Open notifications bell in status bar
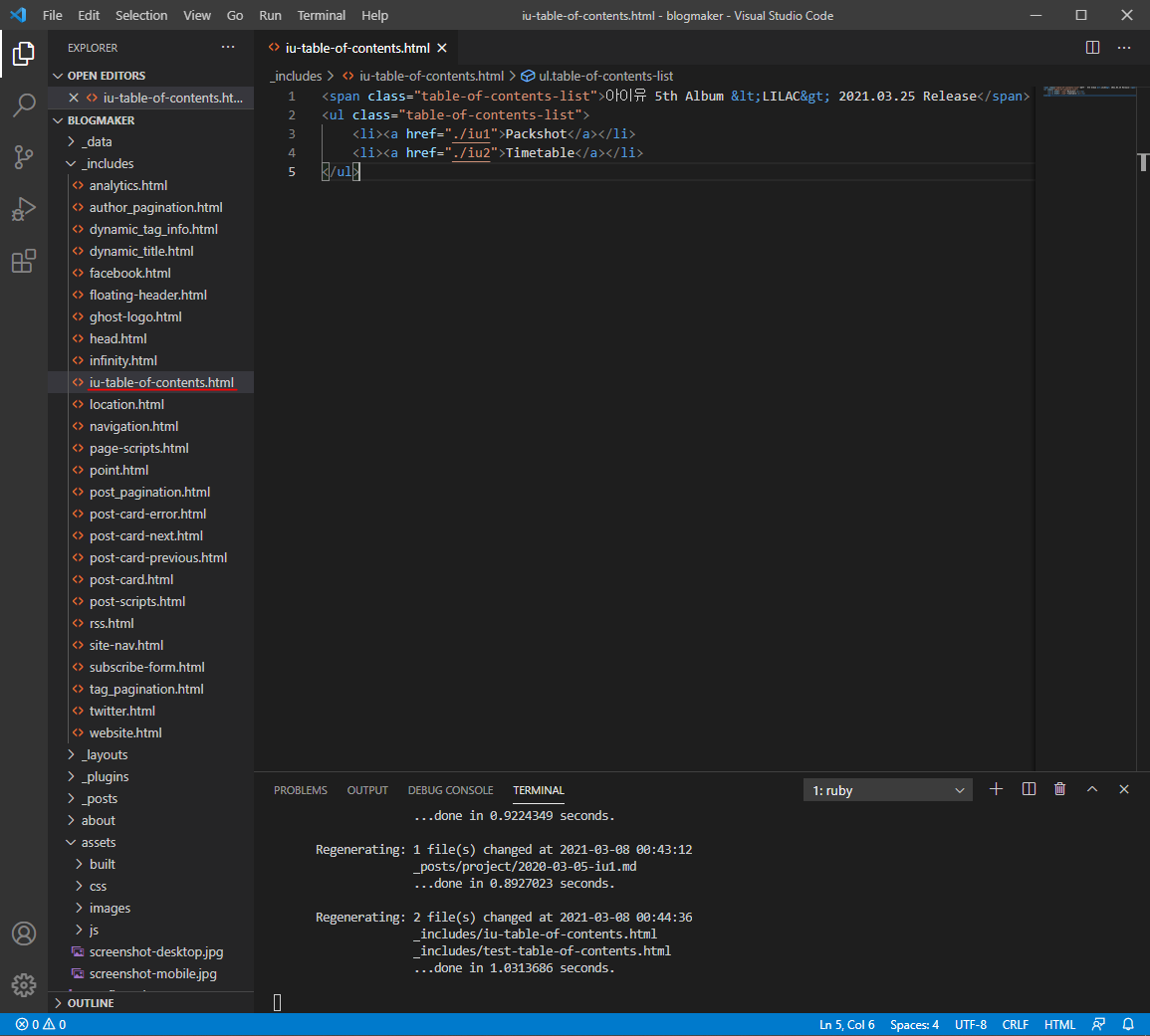This screenshot has width=1150, height=1036. (x=1128, y=1024)
